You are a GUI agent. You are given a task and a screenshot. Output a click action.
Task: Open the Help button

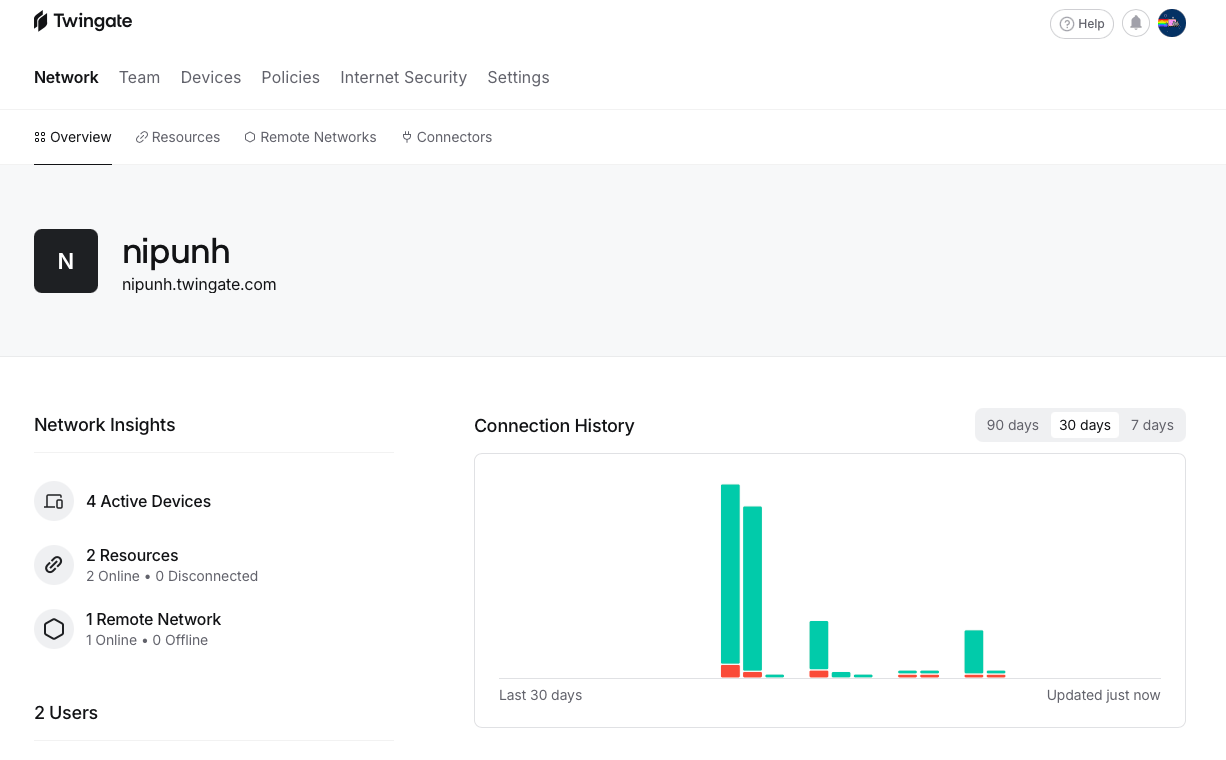tap(1081, 24)
